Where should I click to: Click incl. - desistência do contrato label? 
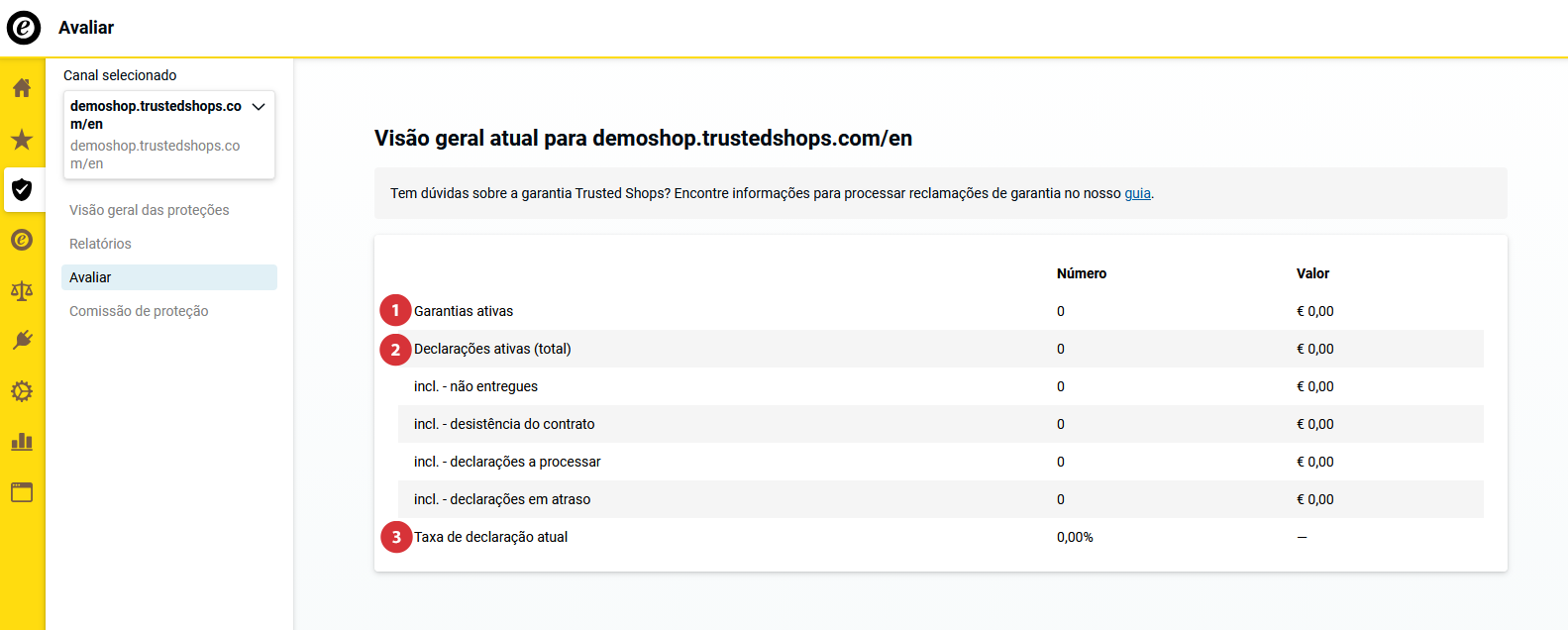(504, 424)
